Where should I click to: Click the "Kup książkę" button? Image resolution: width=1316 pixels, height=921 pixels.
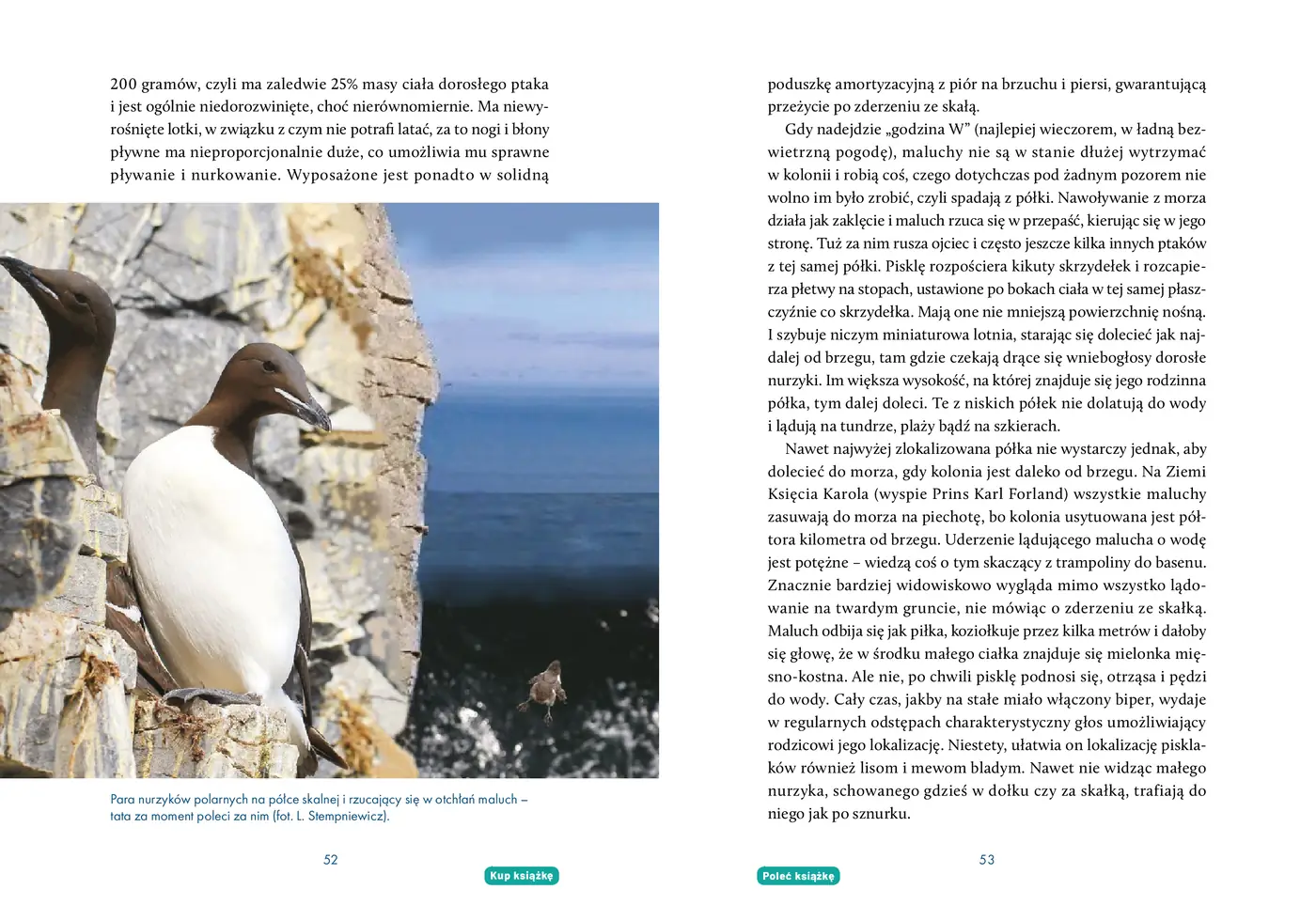(522, 876)
